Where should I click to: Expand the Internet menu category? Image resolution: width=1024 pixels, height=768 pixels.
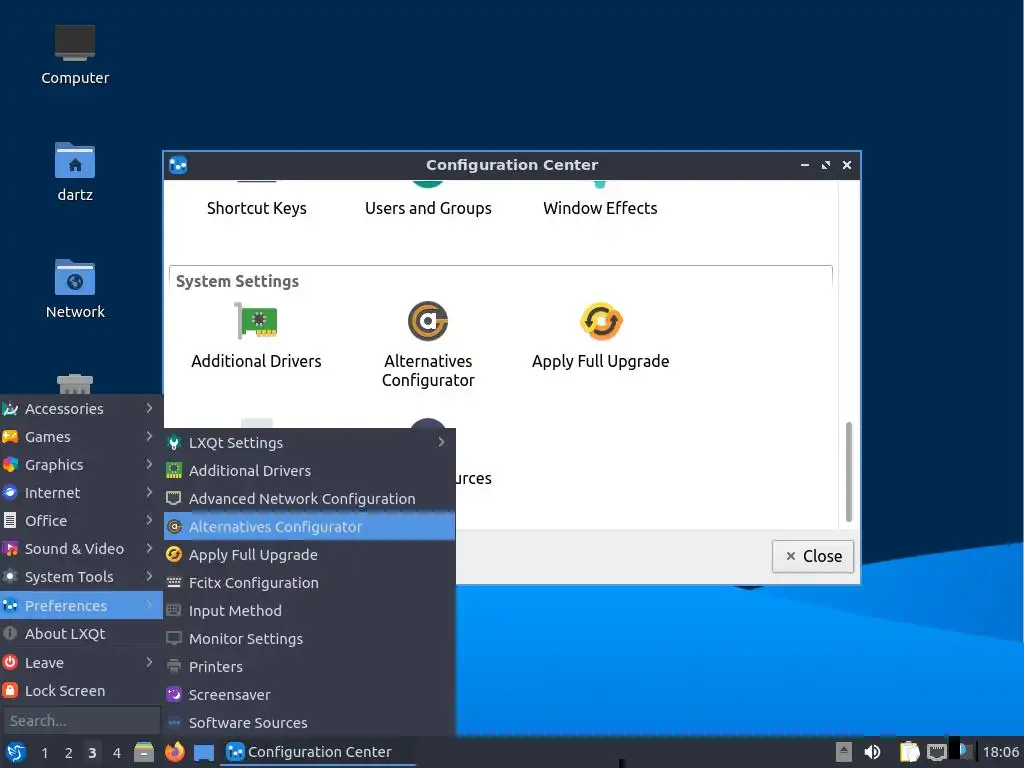[81, 493]
